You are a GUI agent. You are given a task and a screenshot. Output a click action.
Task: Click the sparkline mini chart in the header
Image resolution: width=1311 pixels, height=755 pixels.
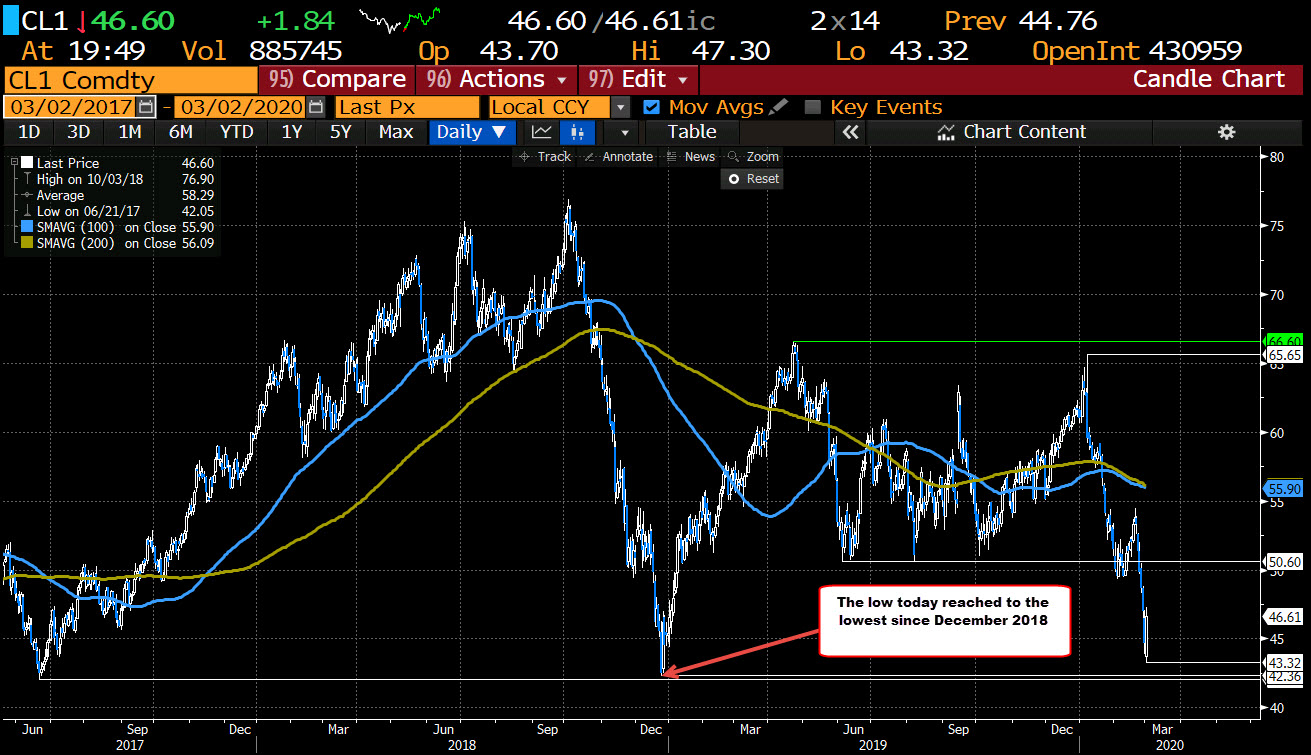[400, 19]
